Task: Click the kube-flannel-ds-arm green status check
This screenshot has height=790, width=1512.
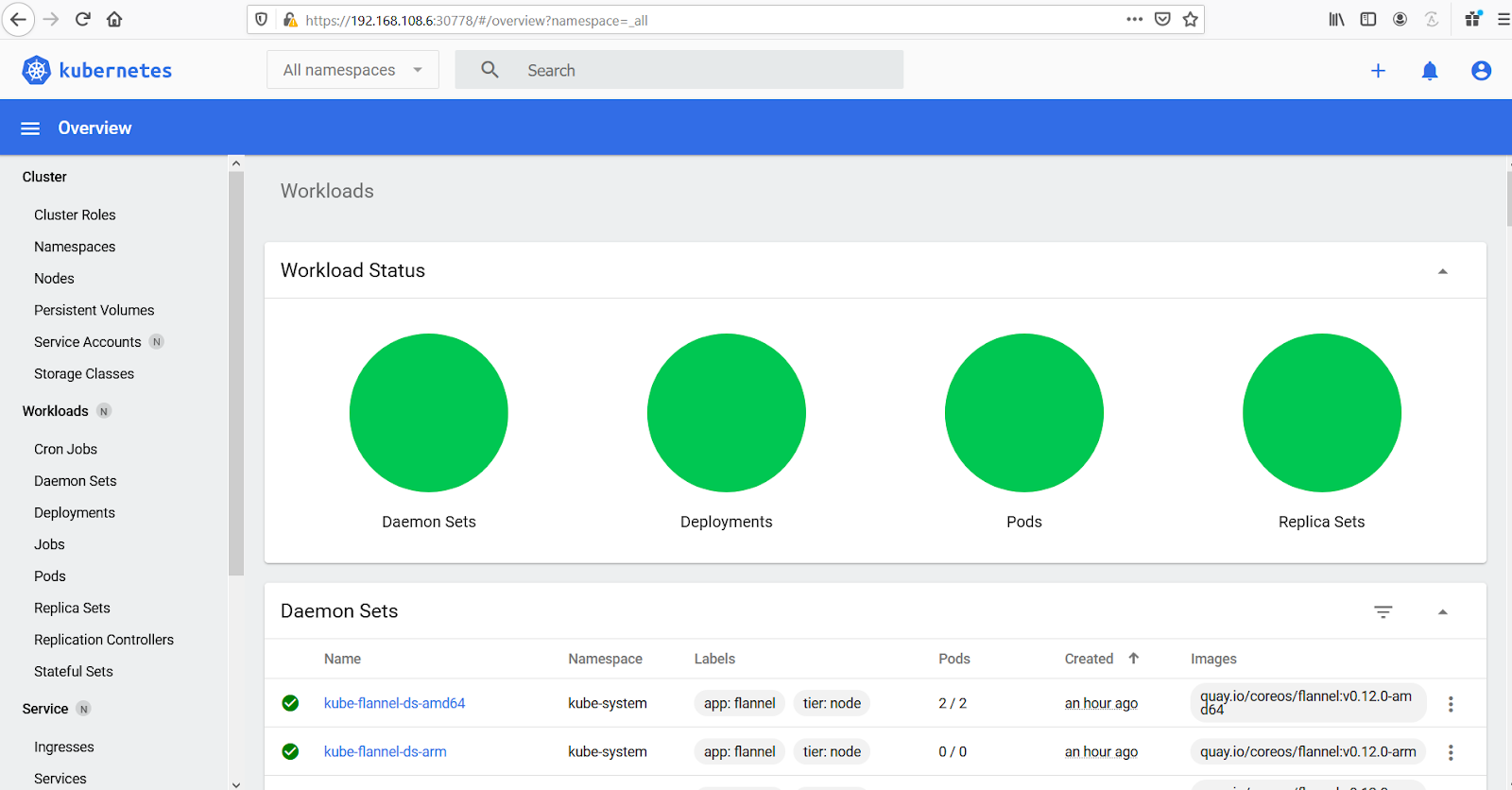Action: [x=290, y=751]
